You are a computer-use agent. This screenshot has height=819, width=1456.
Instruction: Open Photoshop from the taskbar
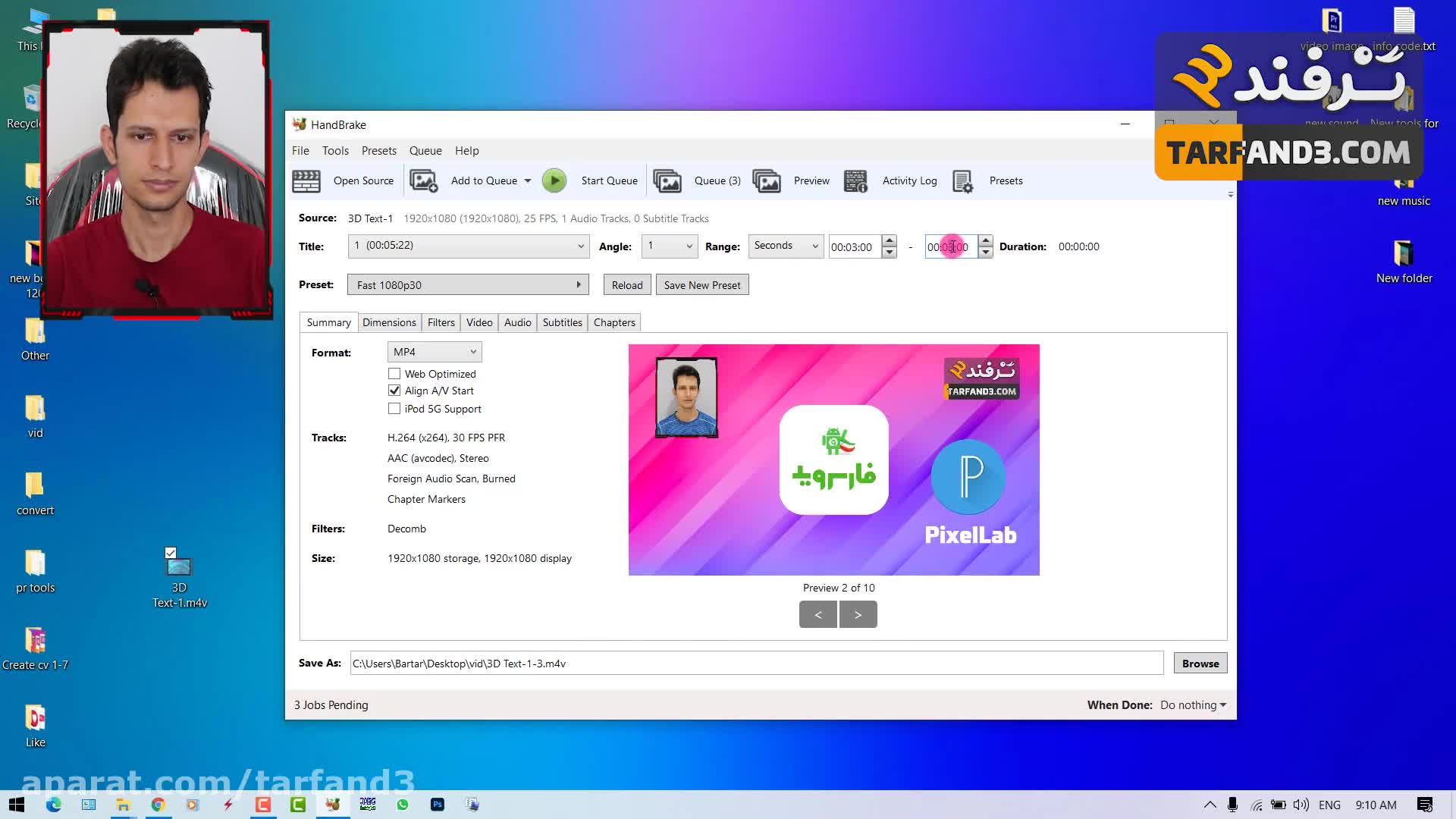tap(438, 805)
